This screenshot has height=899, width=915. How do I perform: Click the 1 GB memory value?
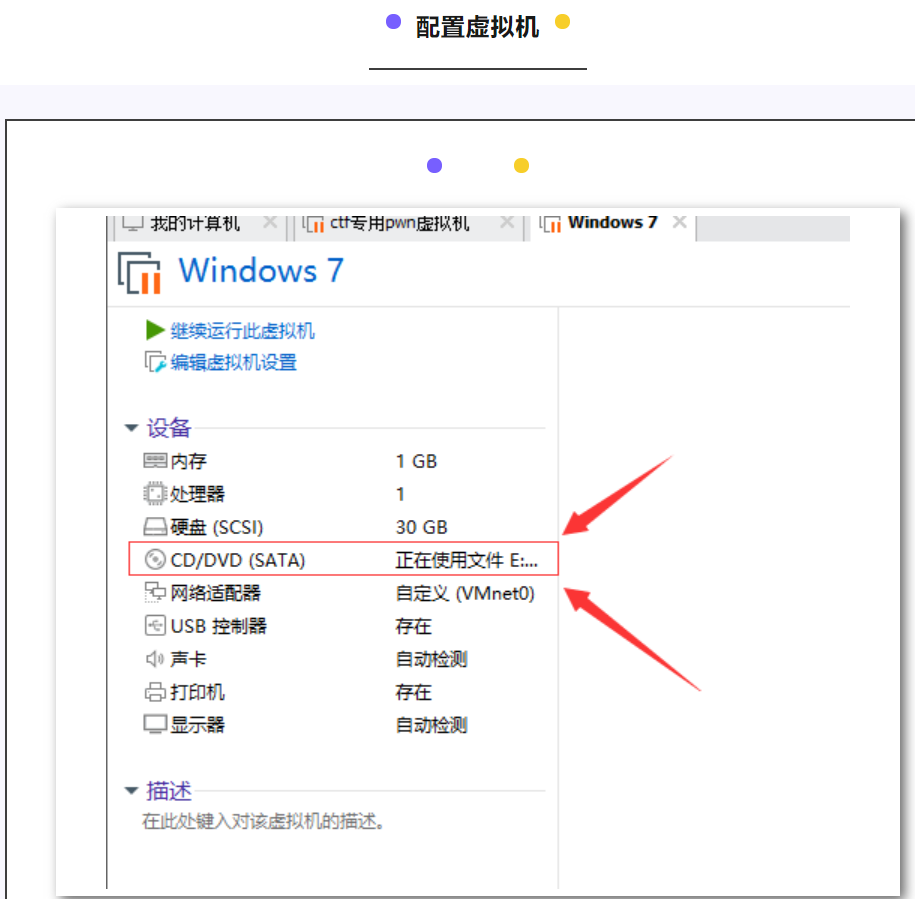[417, 461]
